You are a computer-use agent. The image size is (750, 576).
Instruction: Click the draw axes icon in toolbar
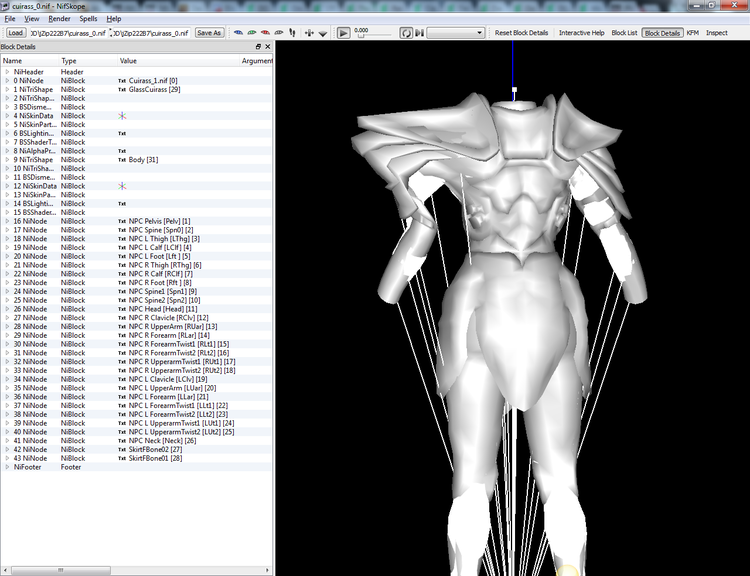coord(309,33)
